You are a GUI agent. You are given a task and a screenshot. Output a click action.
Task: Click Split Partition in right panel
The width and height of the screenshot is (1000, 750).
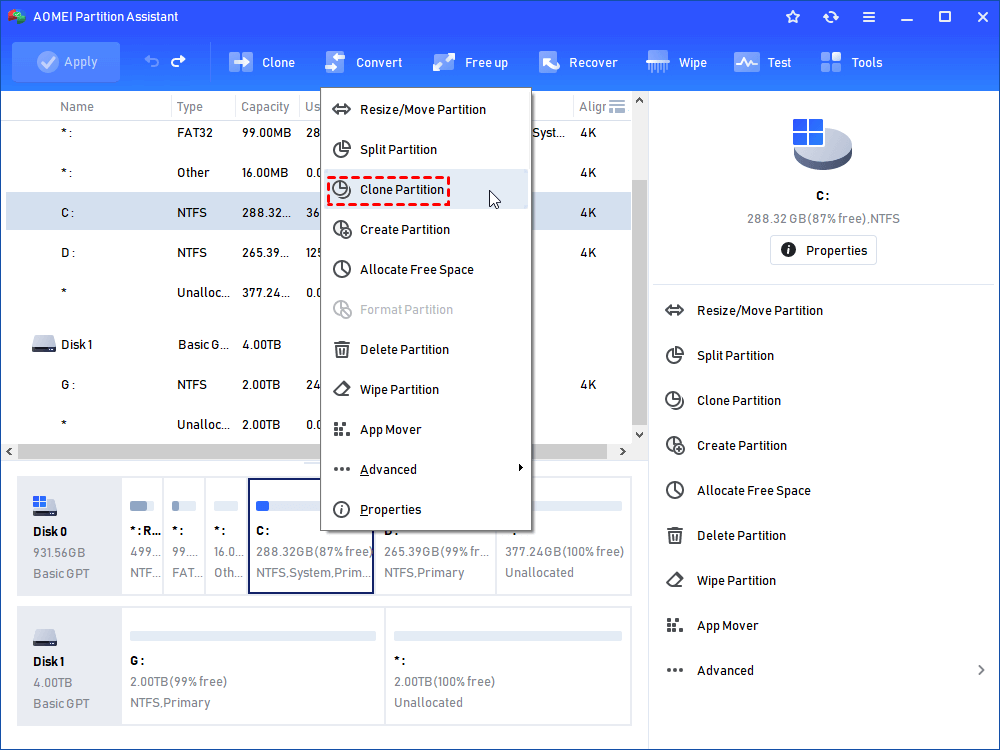point(719,355)
